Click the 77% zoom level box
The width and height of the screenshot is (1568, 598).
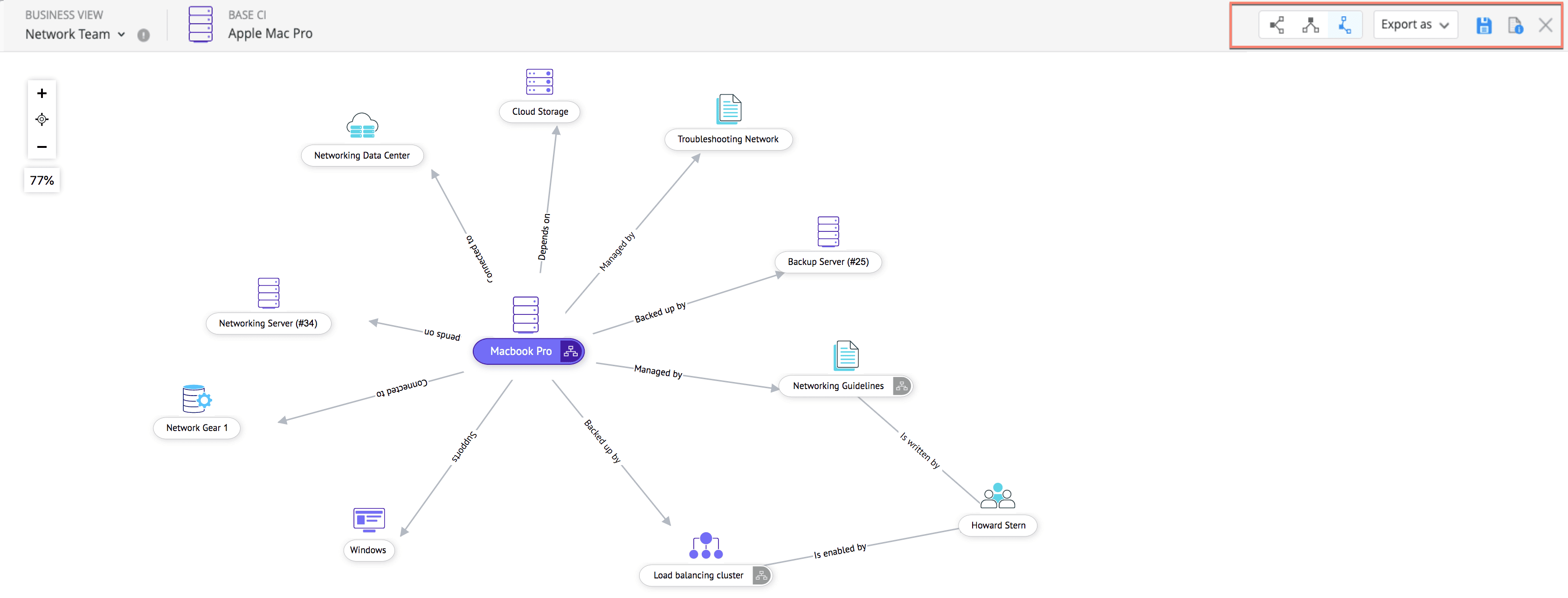(x=42, y=180)
